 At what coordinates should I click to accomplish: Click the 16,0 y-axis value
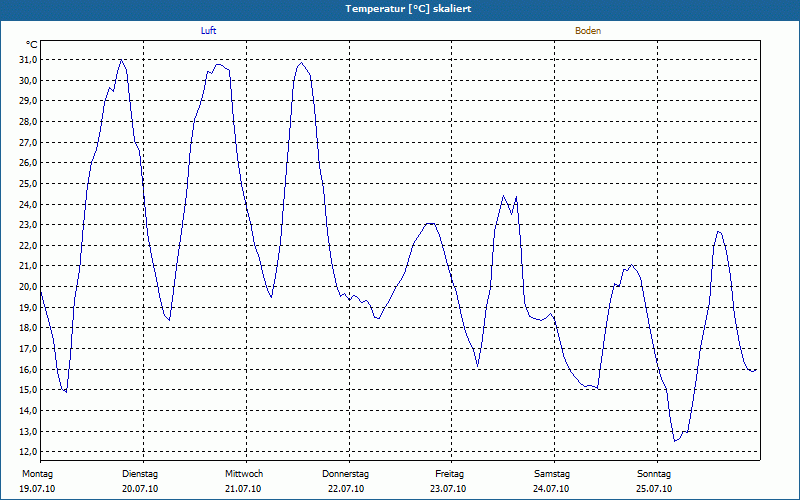[x=28, y=369]
